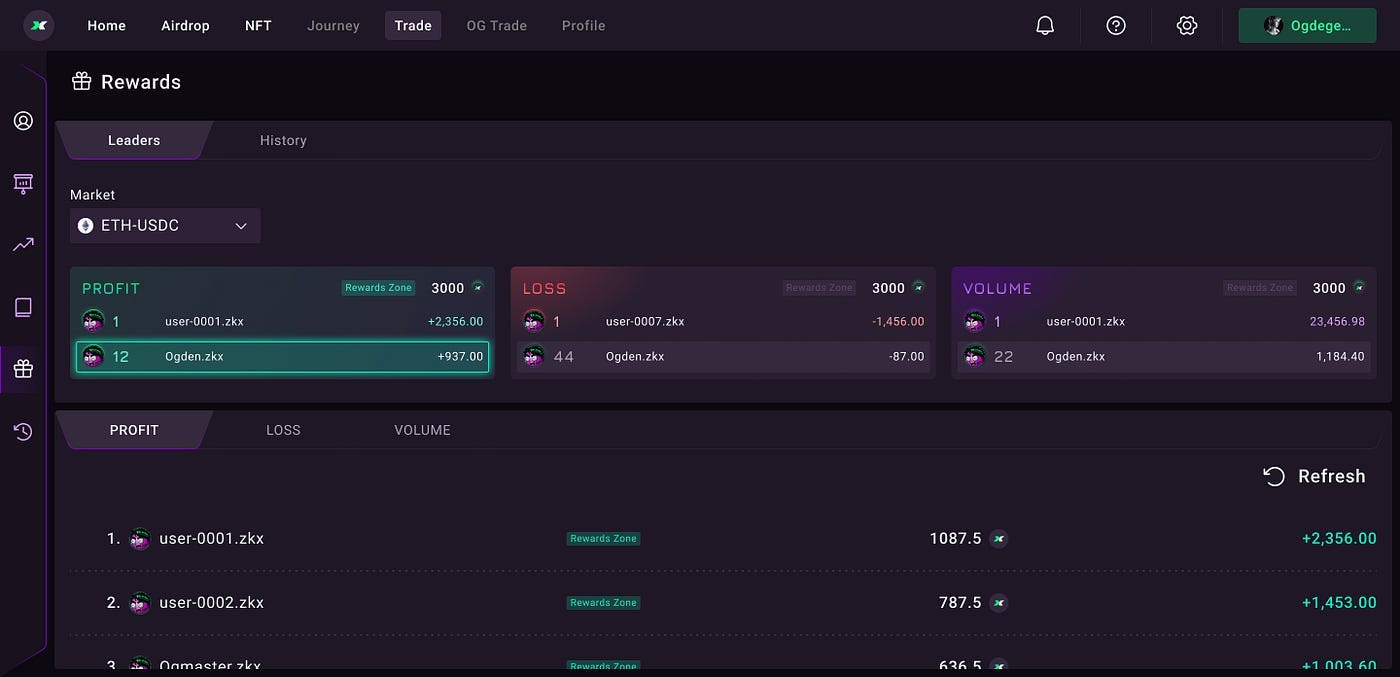Click the leaderboard presentation icon in the sidebar

22,184
